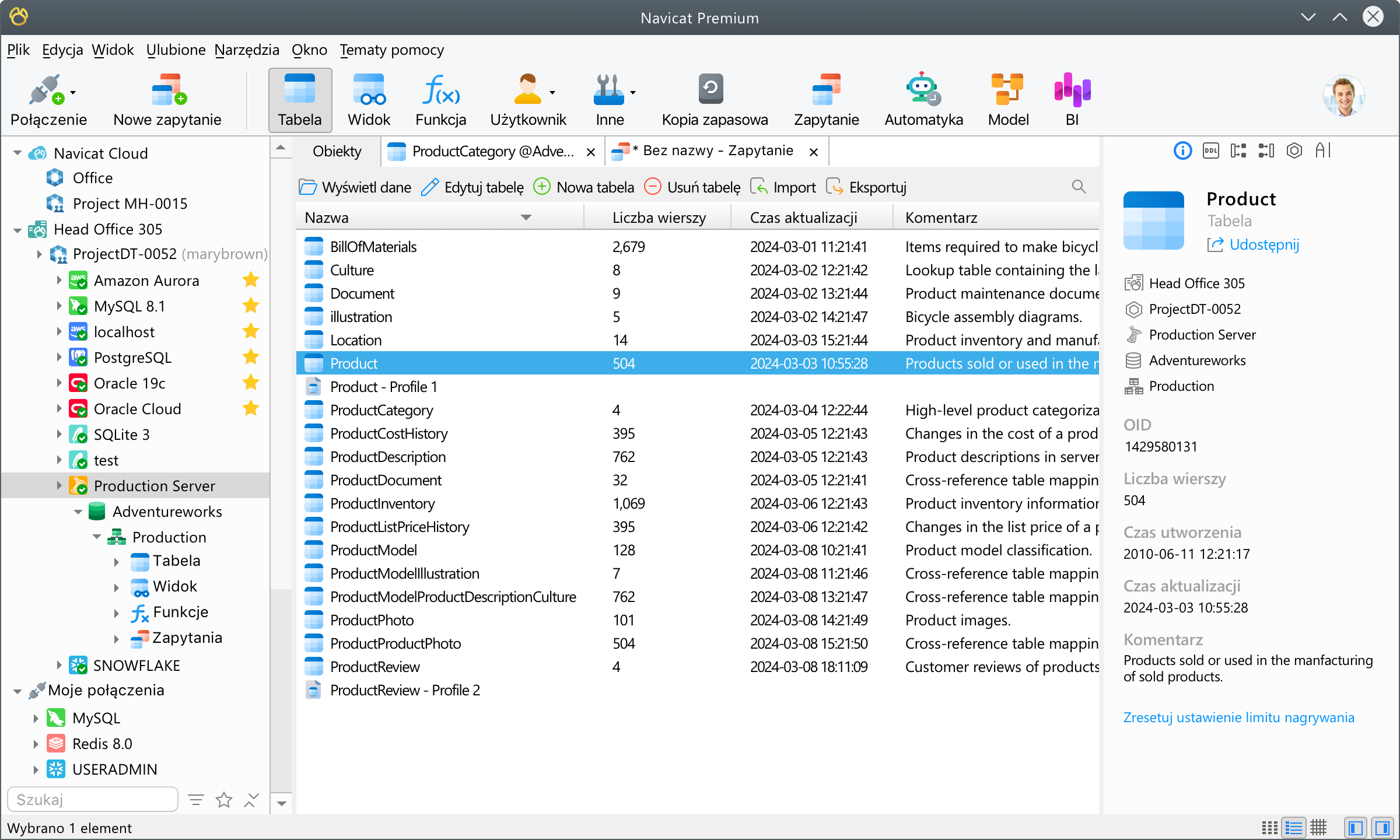
Task: Click Zresetuj ustawienie limitu nagrywania link
Action: [1238, 717]
